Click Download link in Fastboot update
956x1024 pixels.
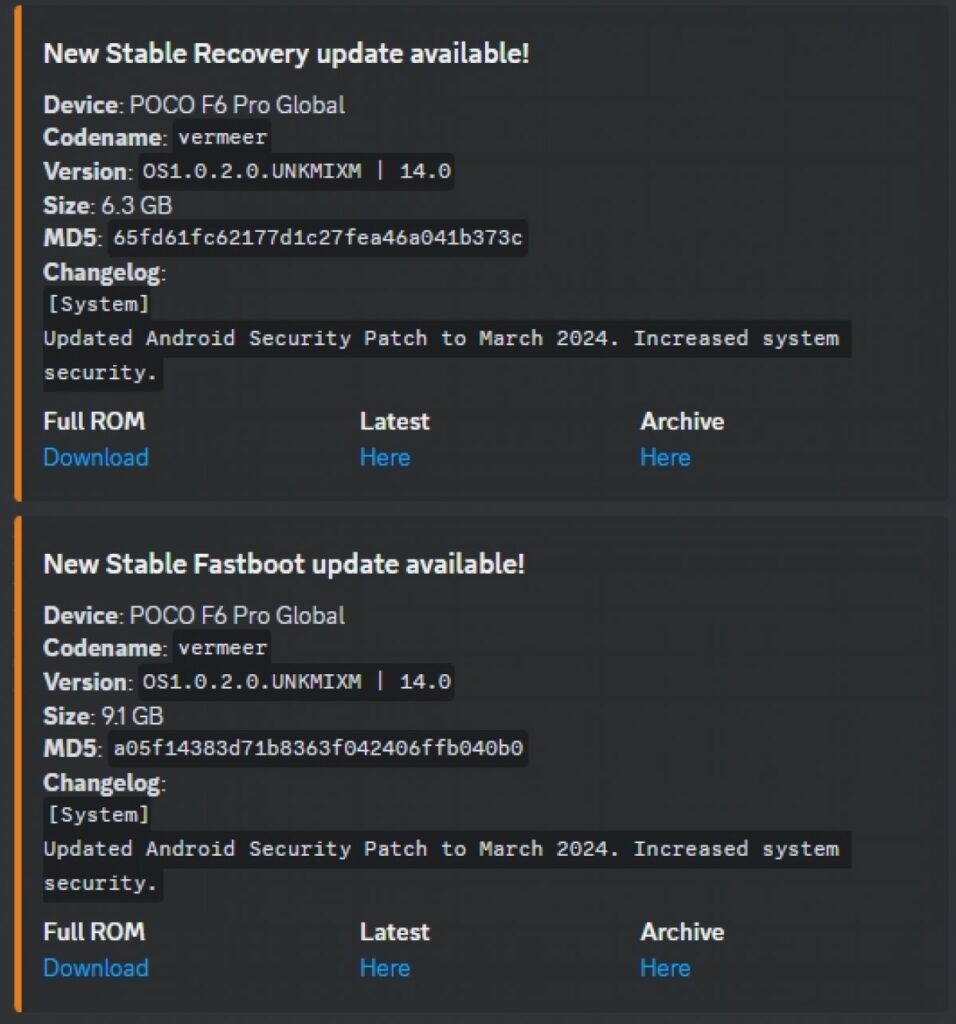click(x=95, y=967)
